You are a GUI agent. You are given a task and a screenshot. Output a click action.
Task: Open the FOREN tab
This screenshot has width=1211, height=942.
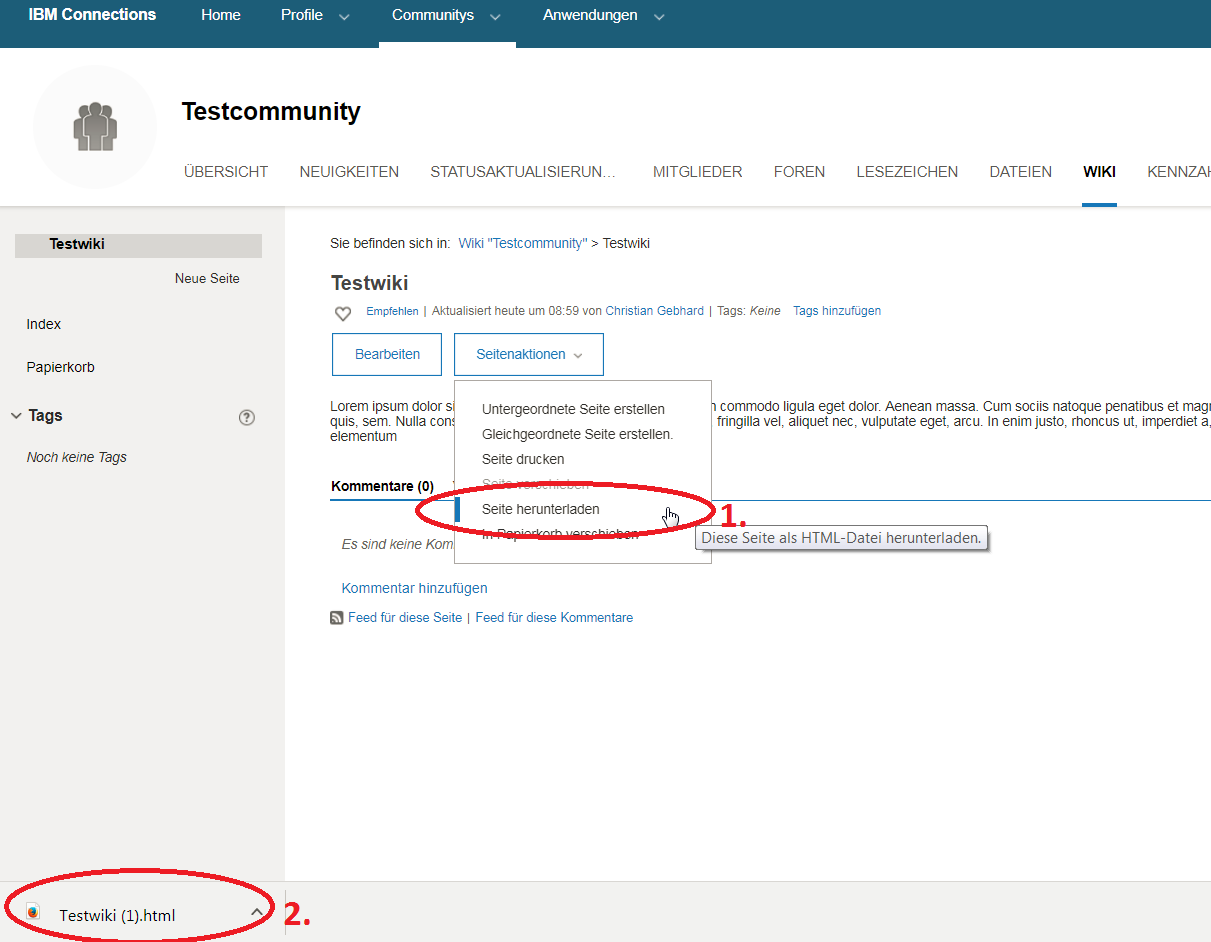tap(799, 172)
